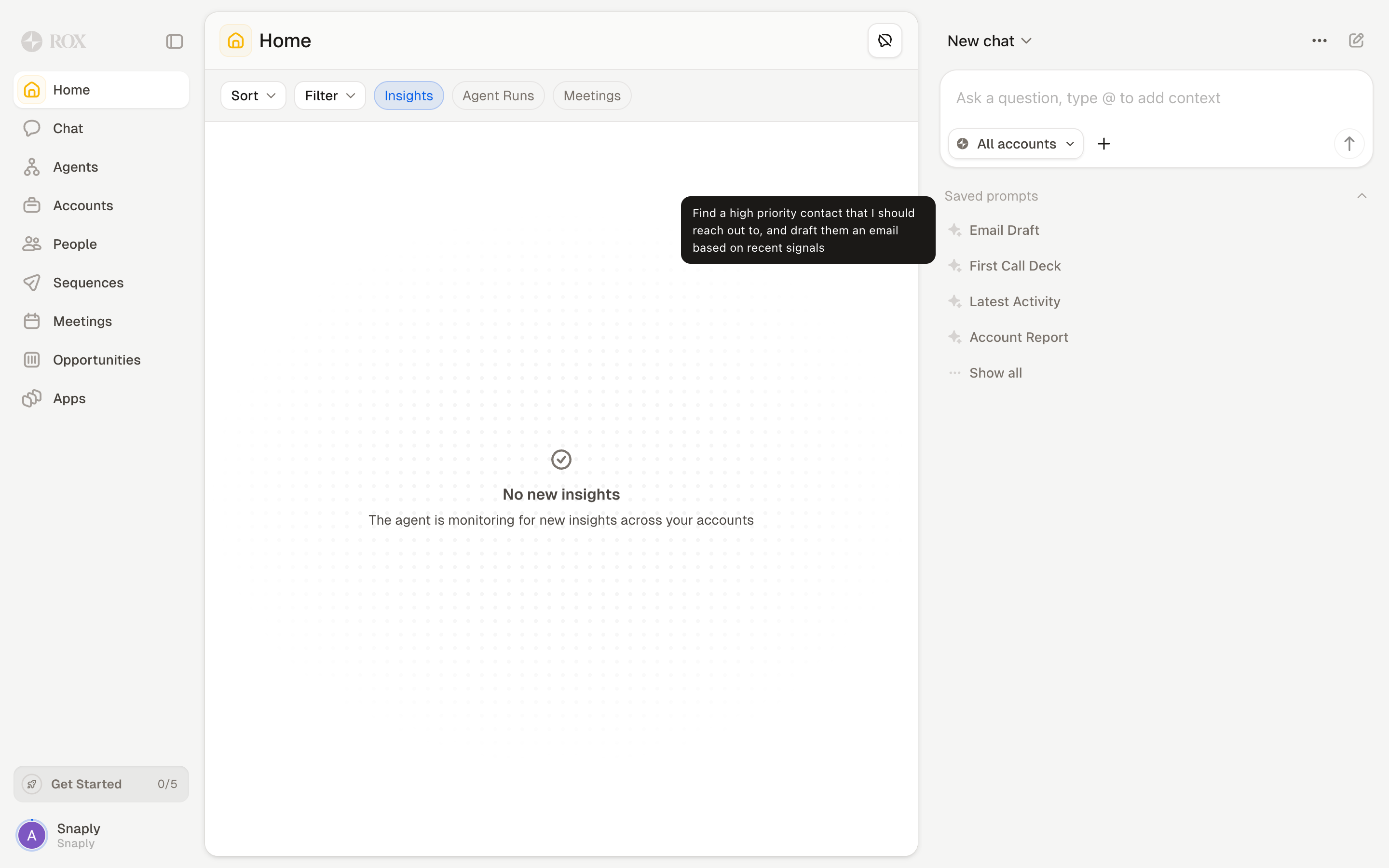Toggle the chat panel hide button

[885, 41]
